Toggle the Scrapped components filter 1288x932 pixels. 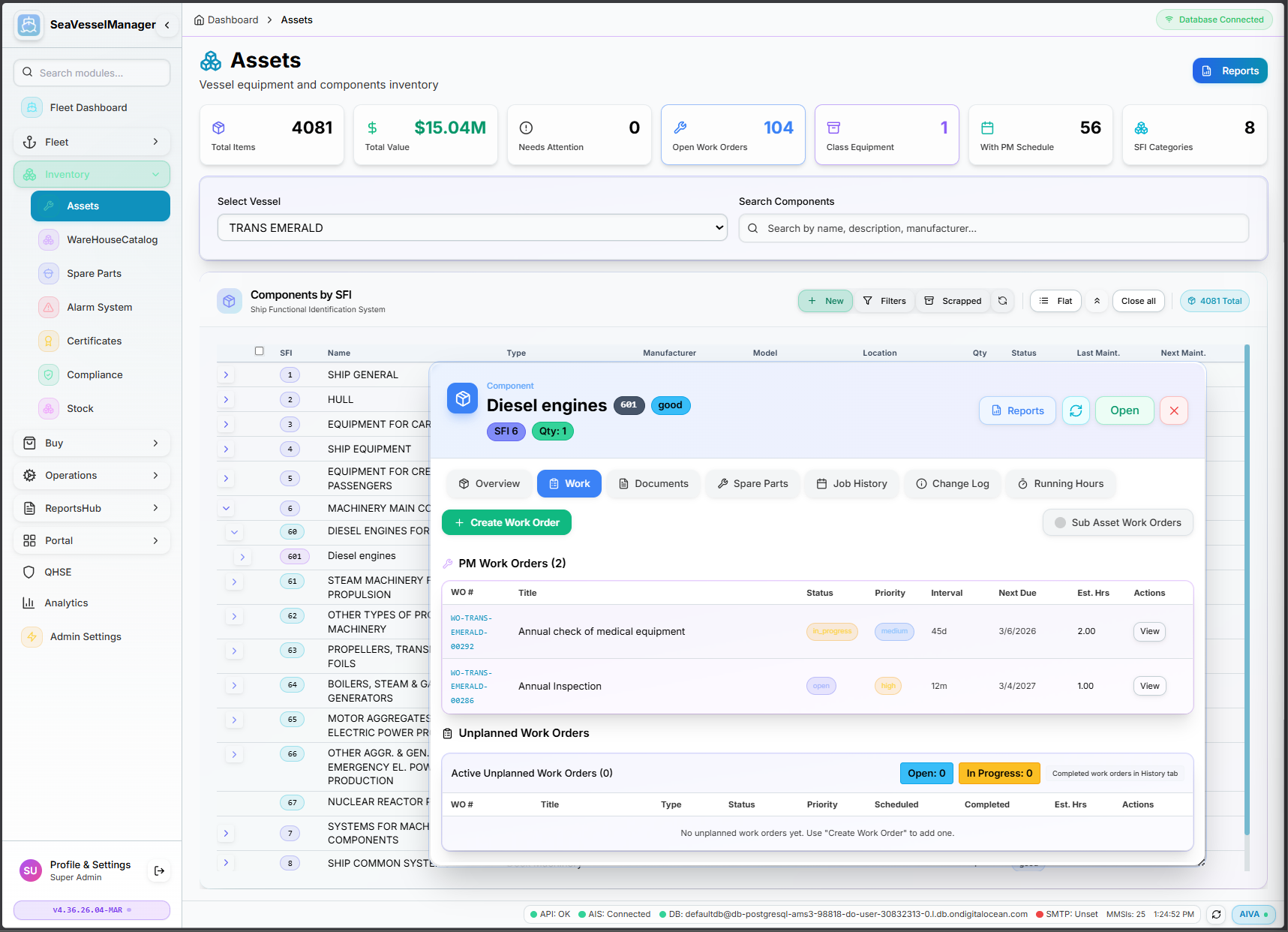click(953, 300)
